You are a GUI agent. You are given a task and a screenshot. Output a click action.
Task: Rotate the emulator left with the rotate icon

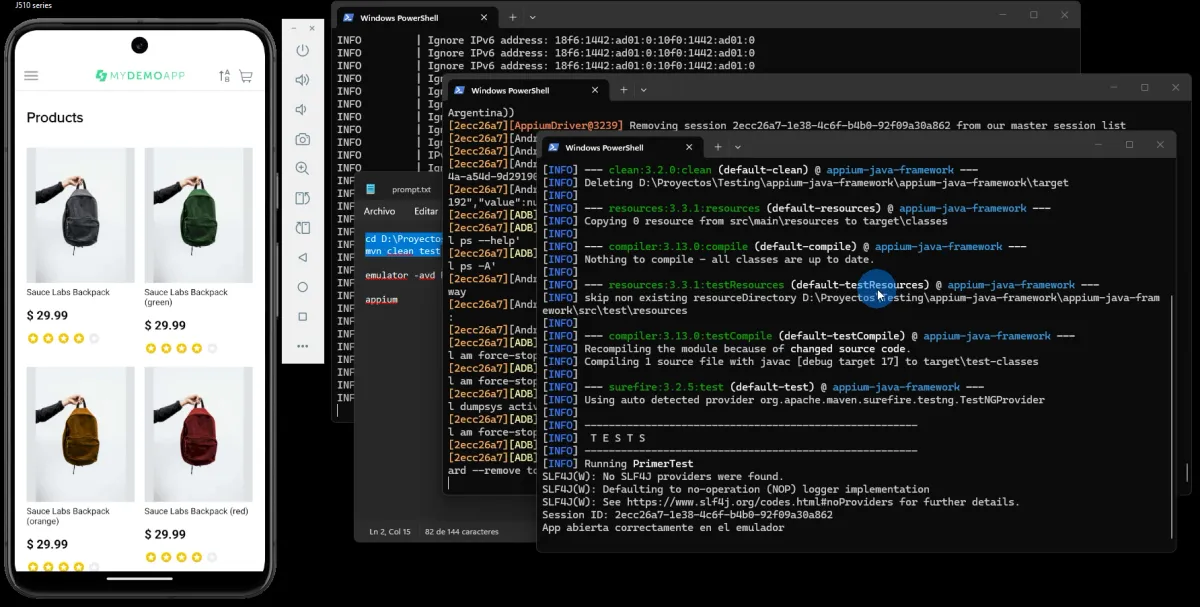[302, 198]
